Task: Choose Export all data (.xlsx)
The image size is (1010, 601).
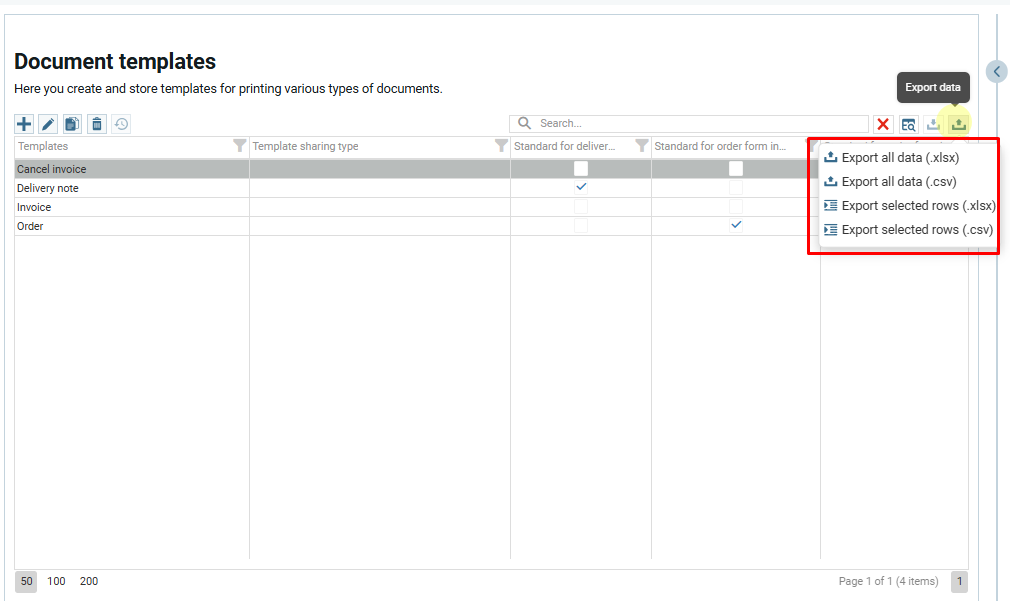Action: tap(900, 157)
